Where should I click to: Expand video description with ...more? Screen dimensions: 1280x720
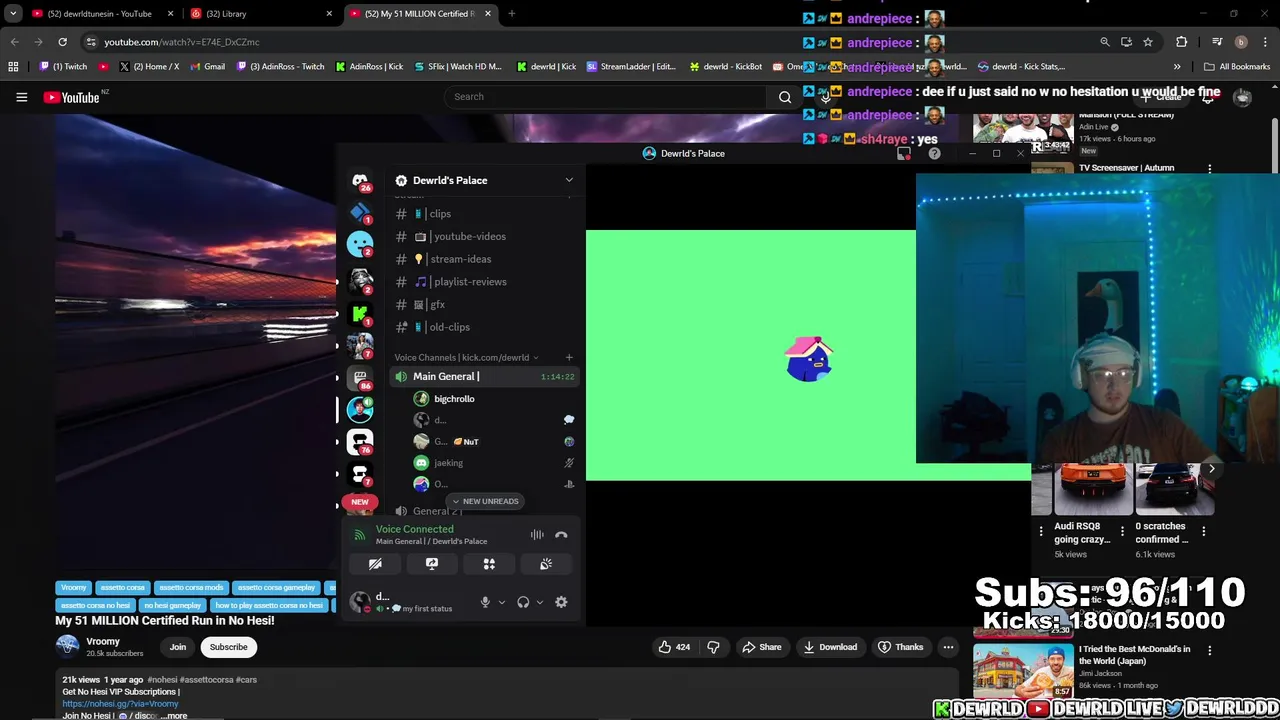173,716
